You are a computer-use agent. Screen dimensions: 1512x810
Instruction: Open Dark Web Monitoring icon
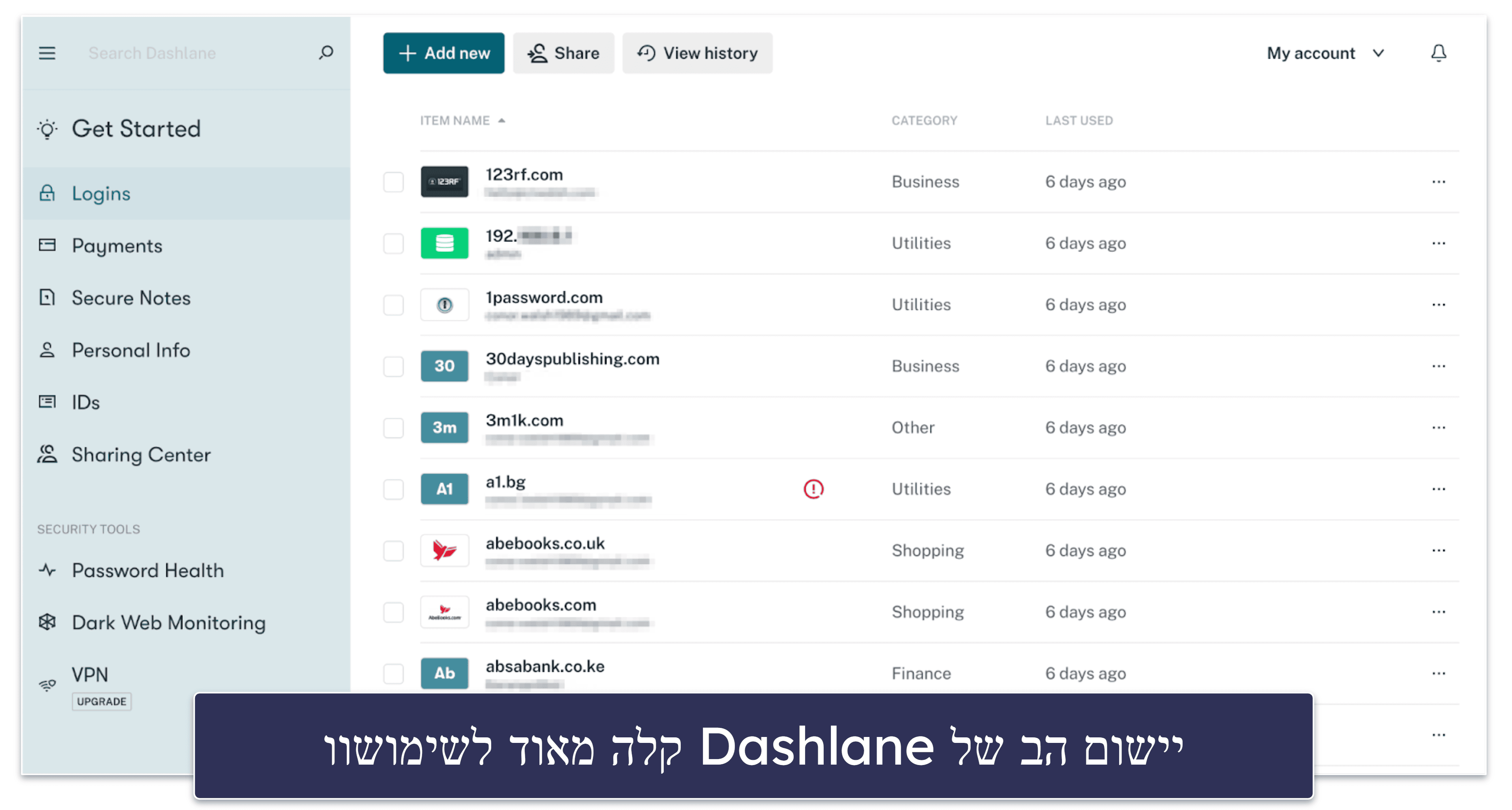pyautogui.click(x=47, y=622)
